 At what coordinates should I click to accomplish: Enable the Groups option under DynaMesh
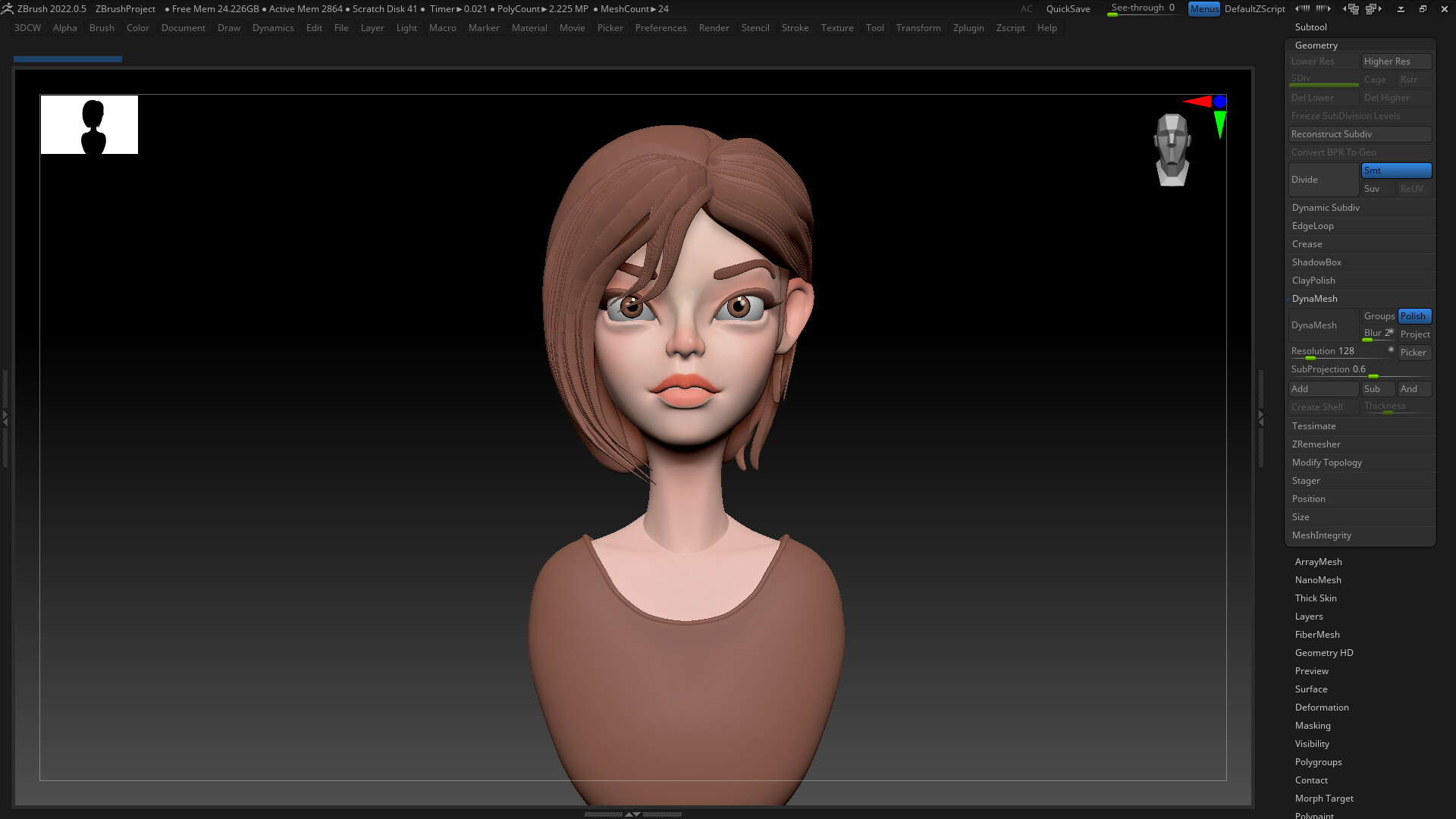point(1379,316)
